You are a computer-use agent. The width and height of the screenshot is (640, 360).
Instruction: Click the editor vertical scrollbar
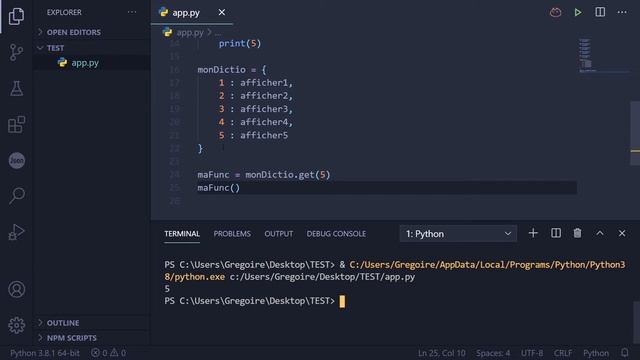click(635, 133)
